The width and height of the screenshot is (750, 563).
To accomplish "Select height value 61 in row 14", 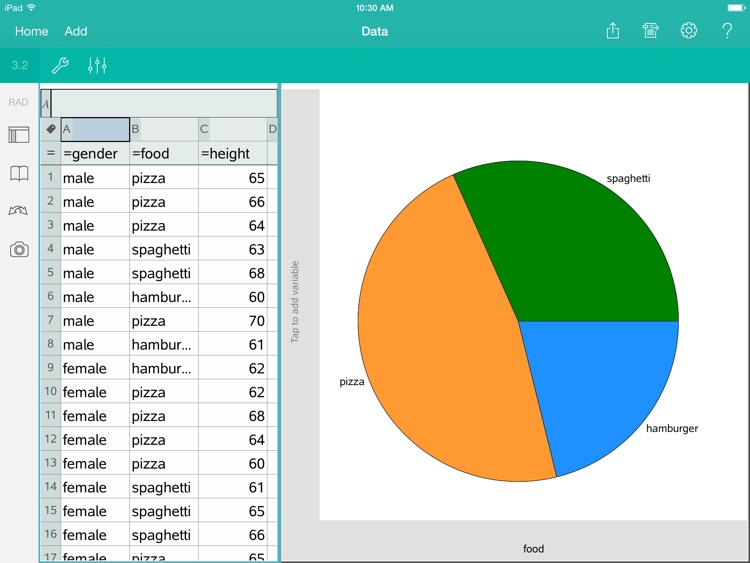I will click(x=232, y=487).
